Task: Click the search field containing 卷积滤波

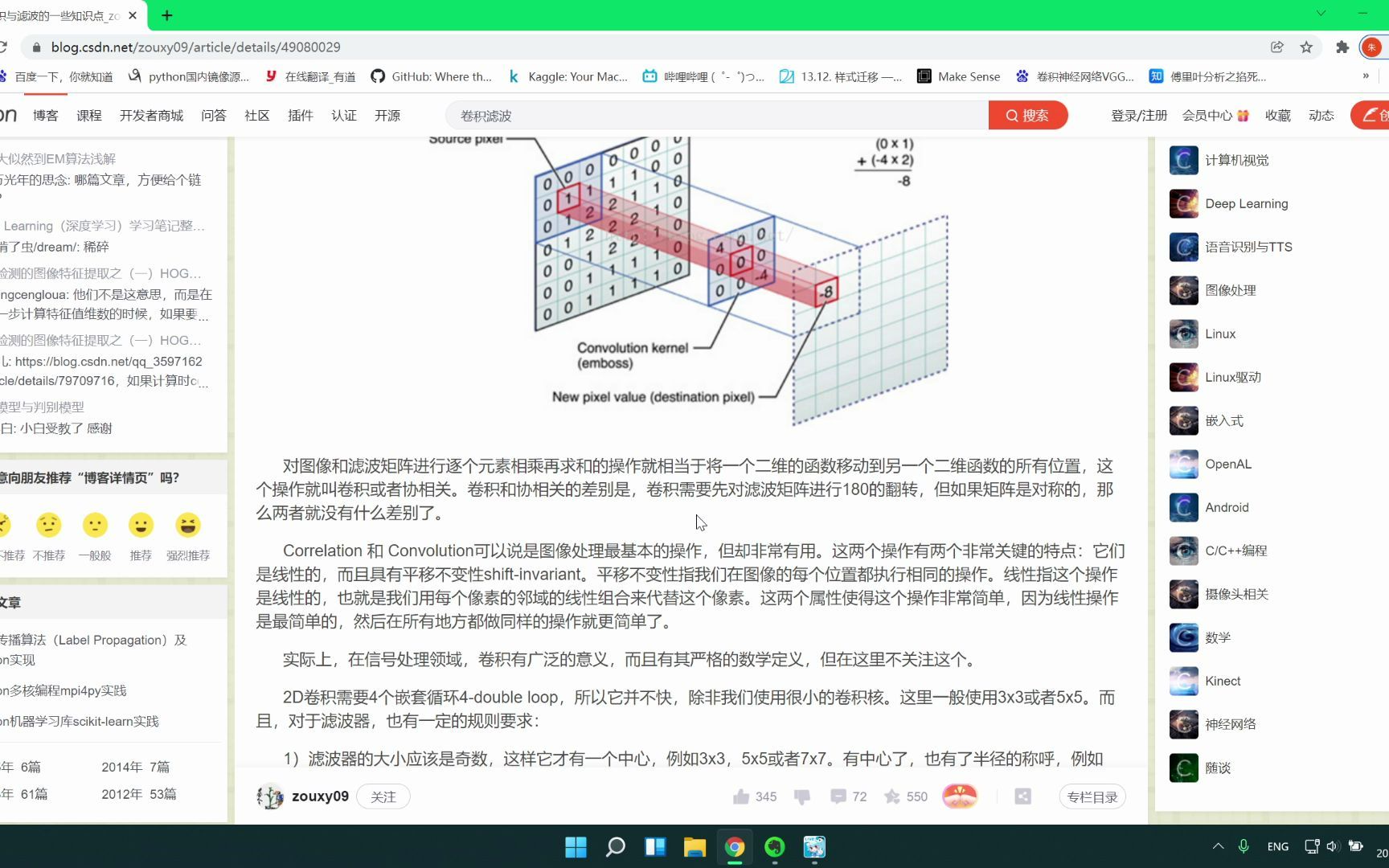Action: coord(717,116)
